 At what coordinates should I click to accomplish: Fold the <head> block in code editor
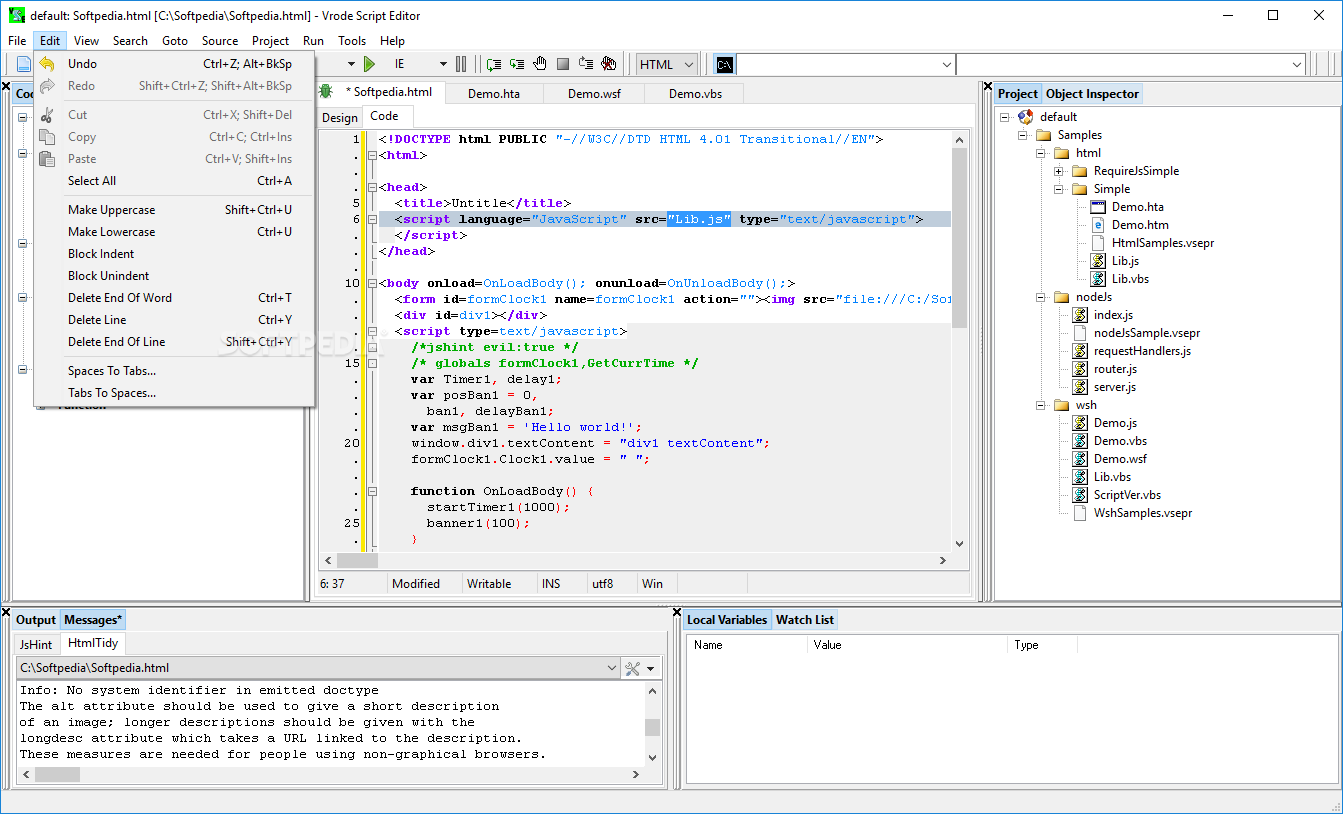pos(372,187)
